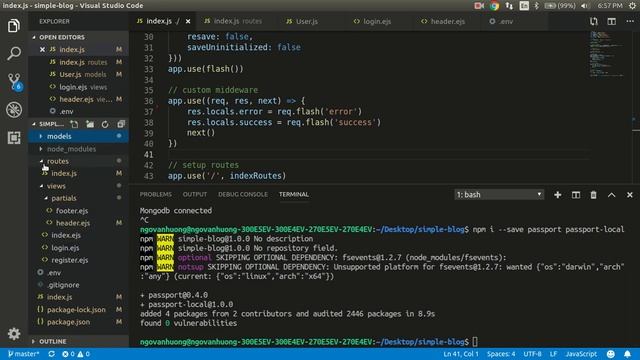This screenshot has height=360, width=640.
Task: Open User.js models in Open Editors
Action: (x=78, y=74)
